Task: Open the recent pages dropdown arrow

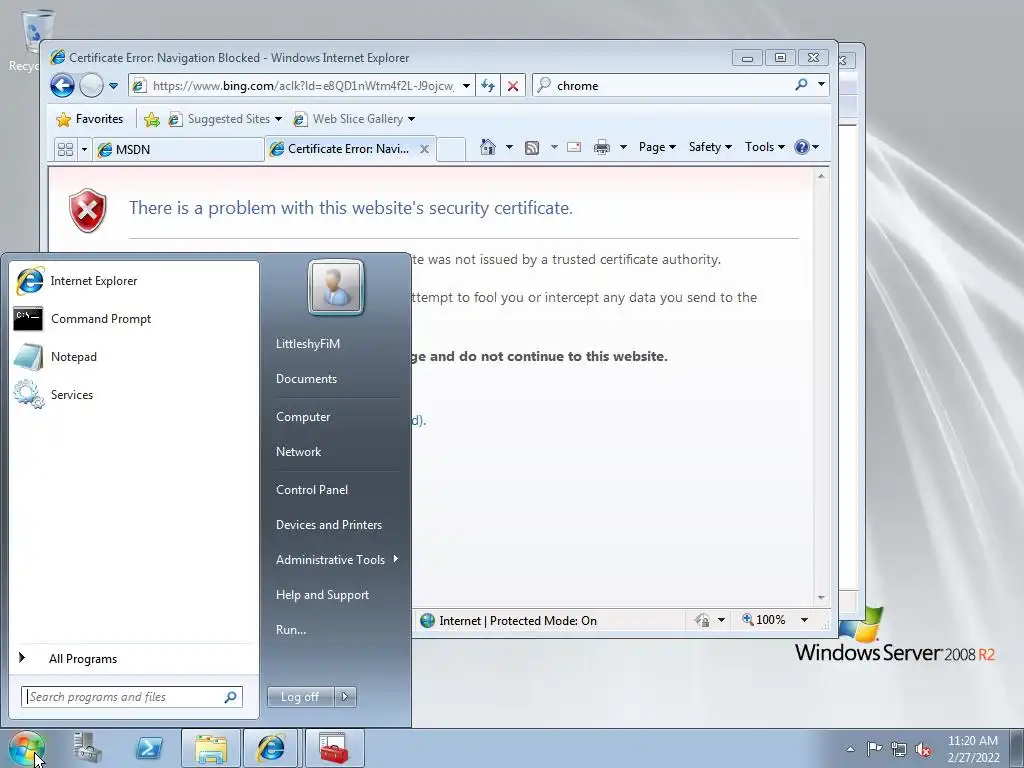Action: (x=113, y=86)
